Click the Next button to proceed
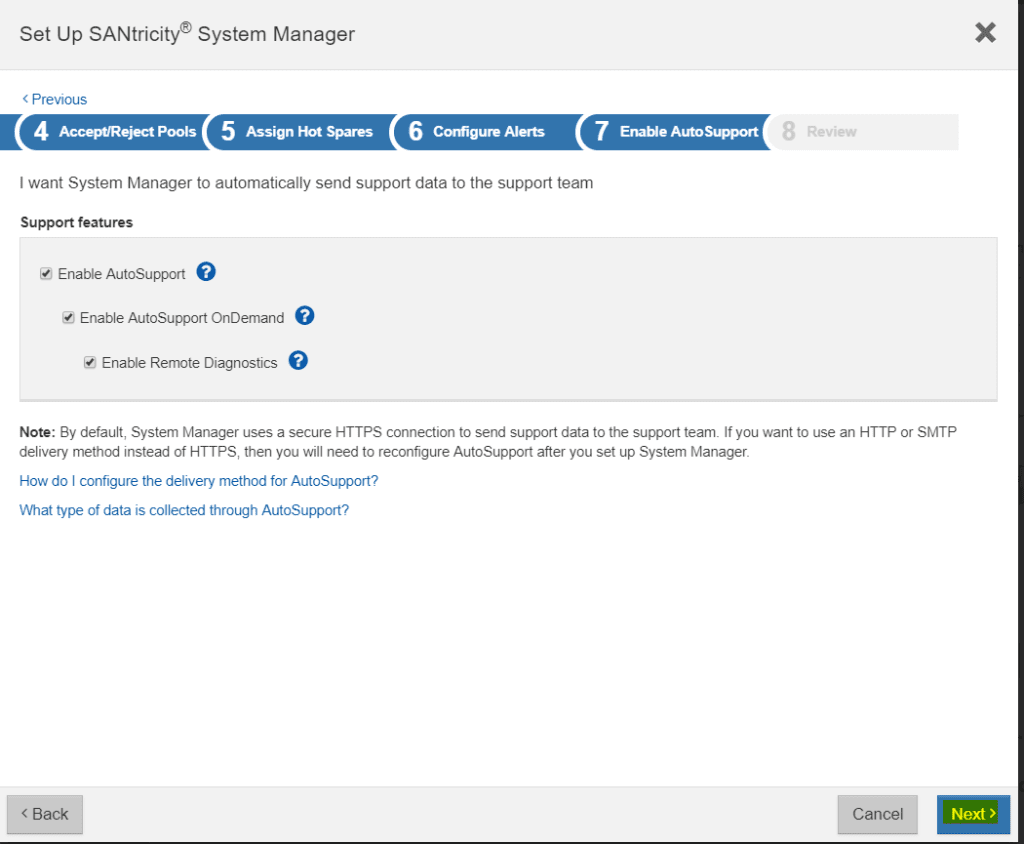Image resolution: width=1024 pixels, height=844 pixels. tap(971, 813)
